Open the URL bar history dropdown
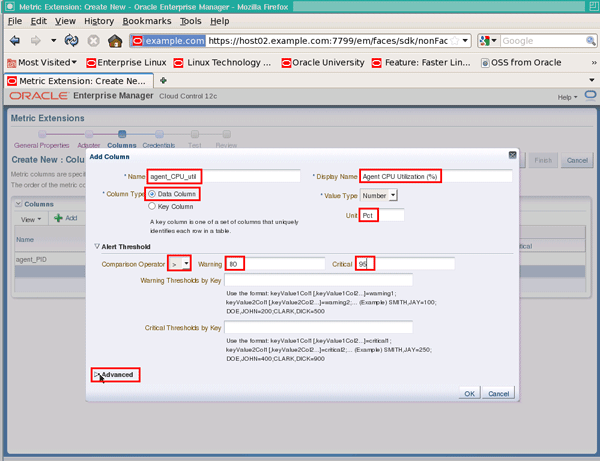 465,41
